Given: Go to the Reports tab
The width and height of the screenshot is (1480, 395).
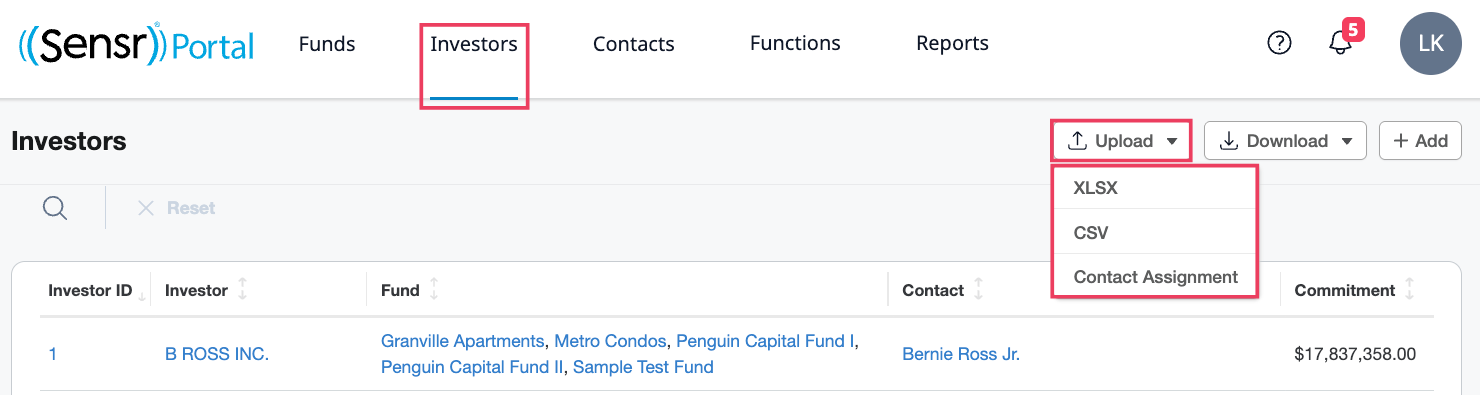Looking at the screenshot, I should click(952, 43).
